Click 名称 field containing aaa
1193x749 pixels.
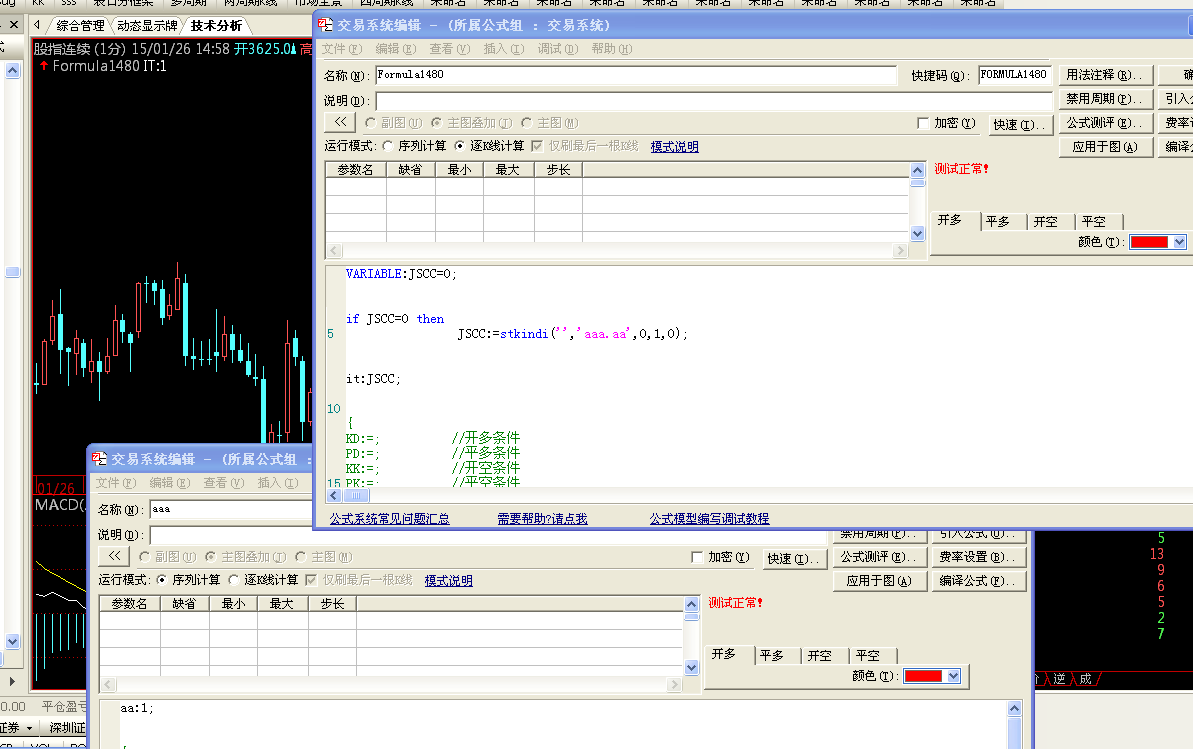pos(231,509)
